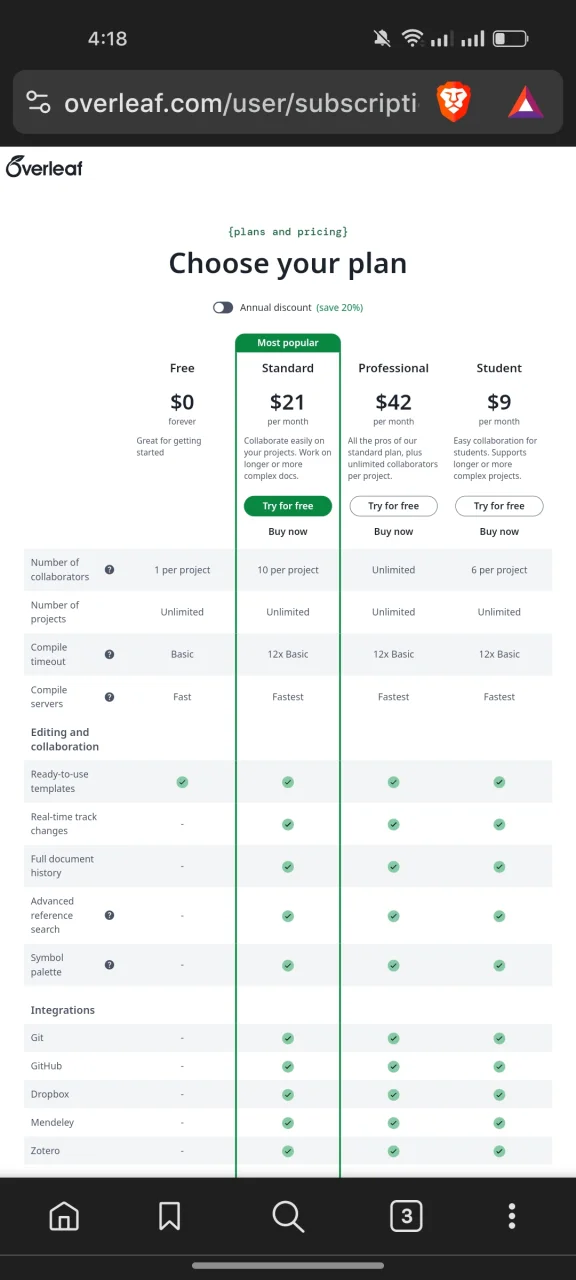Click Buy now under Standard plan
The height and width of the screenshot is (1280, 576).
pos(288,532)
